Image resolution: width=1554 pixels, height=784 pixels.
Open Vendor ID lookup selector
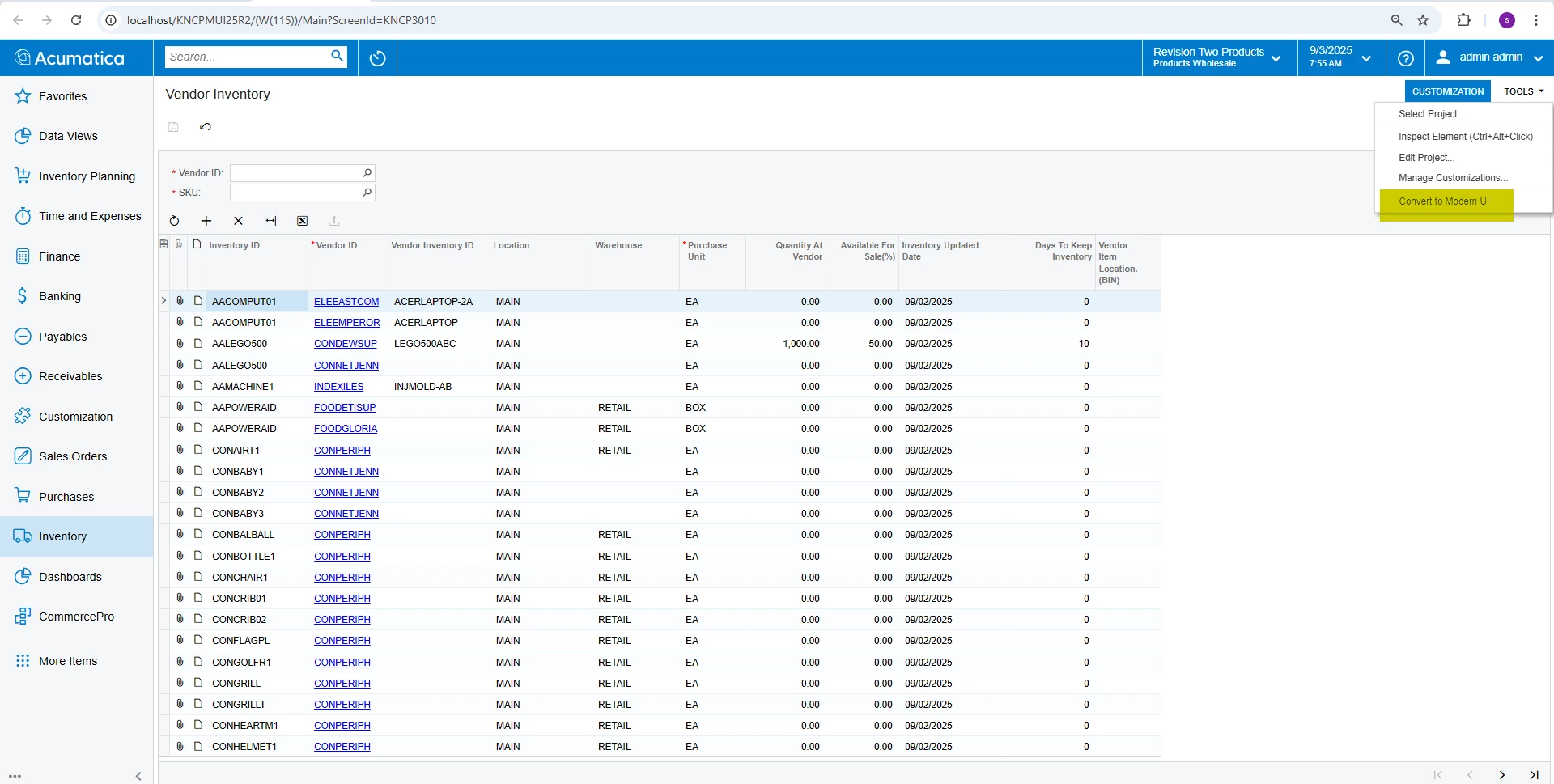click(367, 173)
